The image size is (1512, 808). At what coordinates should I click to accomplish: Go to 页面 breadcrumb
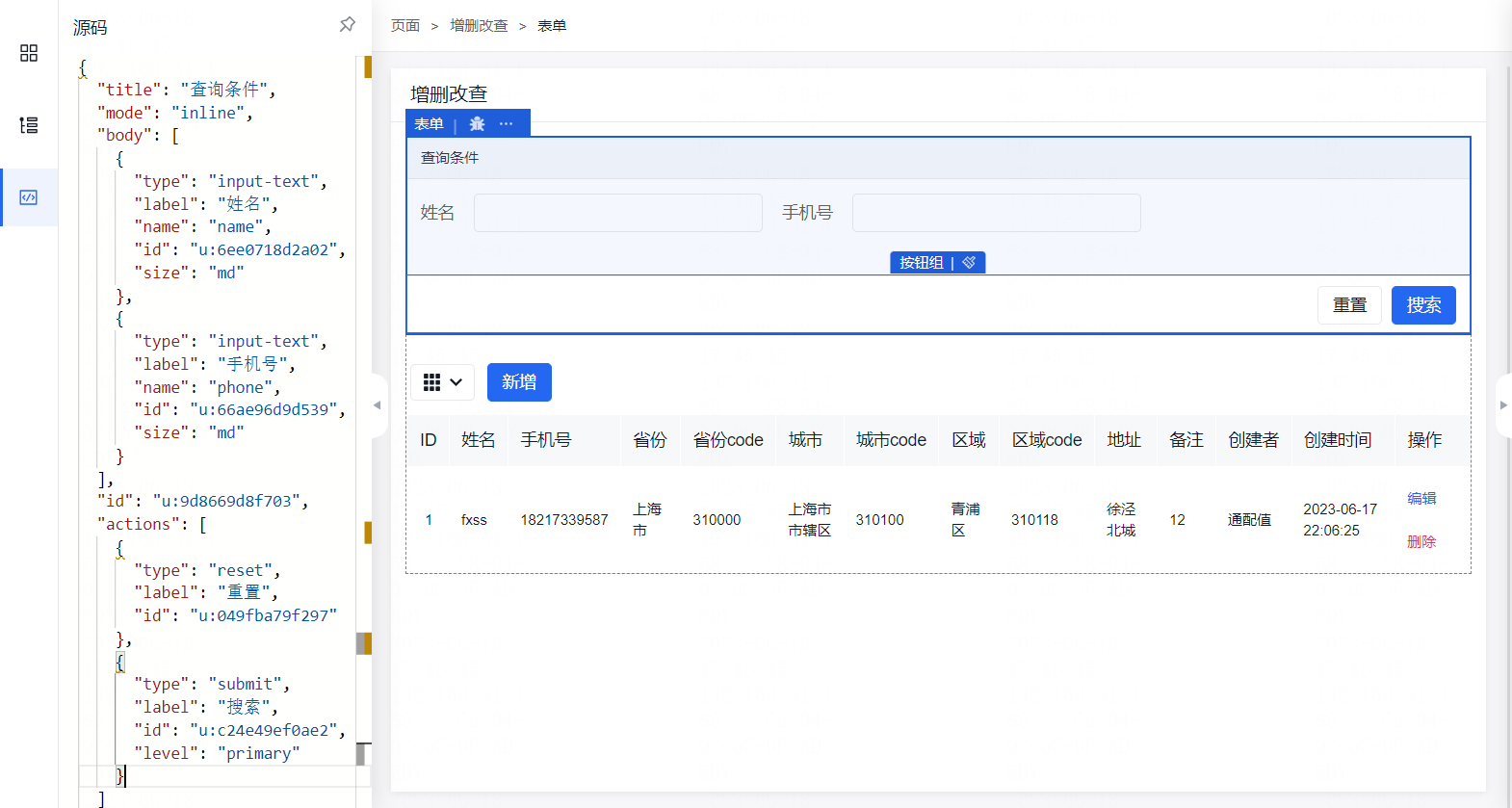pos(405,26)
